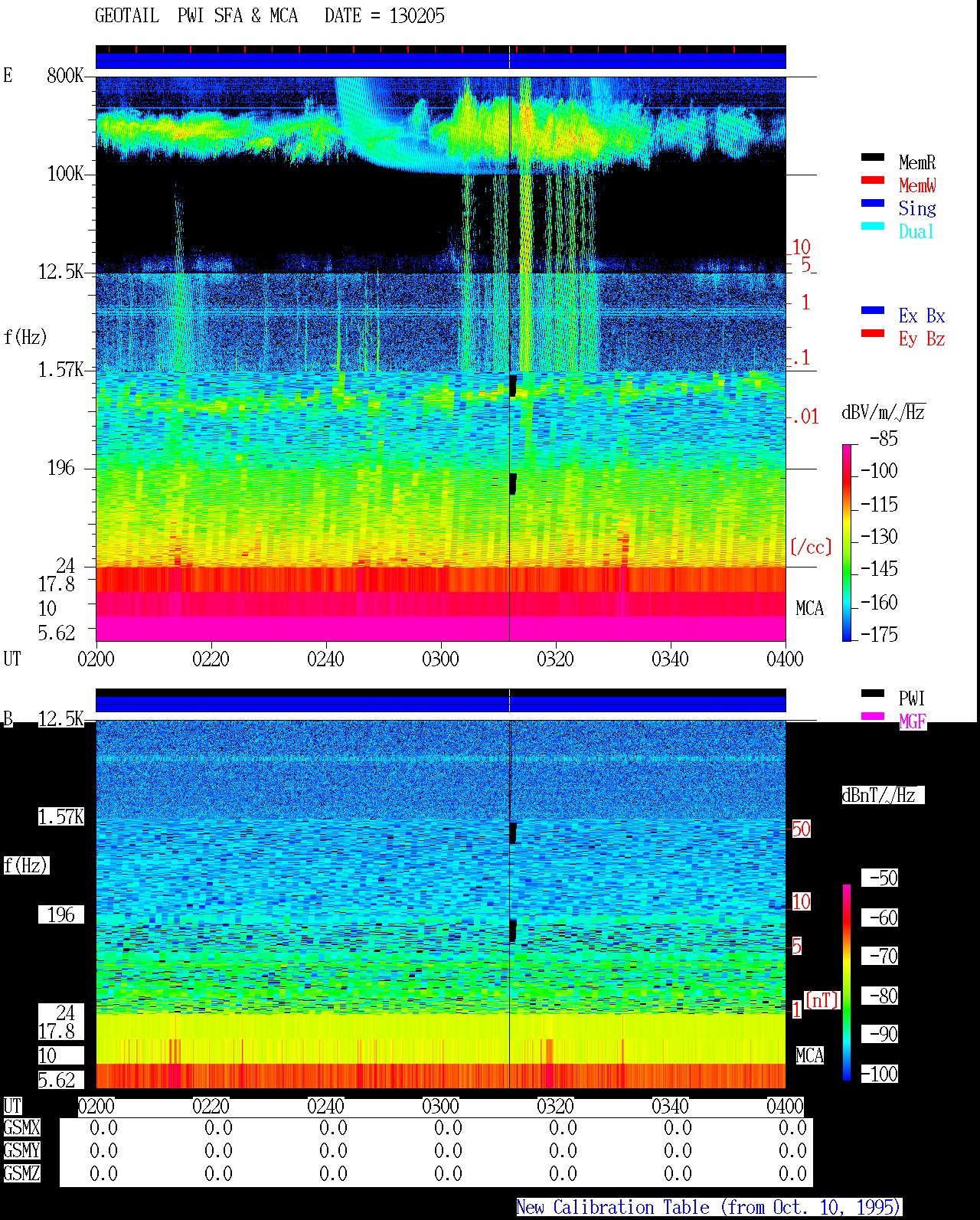Click the dBnT/√Hz unit label
The width and height of the screenshot is (980, 1220).
pyautogui.click(x=883, y=795)
